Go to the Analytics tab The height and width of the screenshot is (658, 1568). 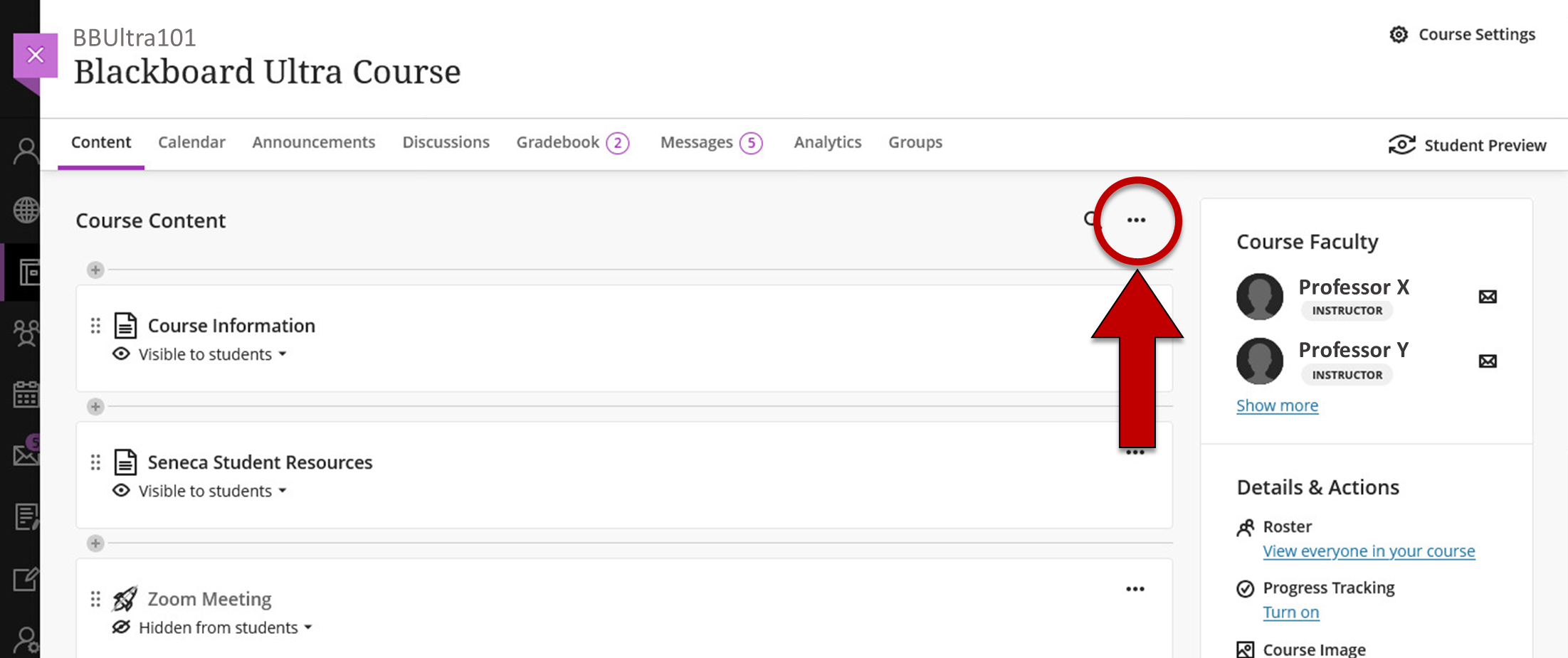pos(827,142)
